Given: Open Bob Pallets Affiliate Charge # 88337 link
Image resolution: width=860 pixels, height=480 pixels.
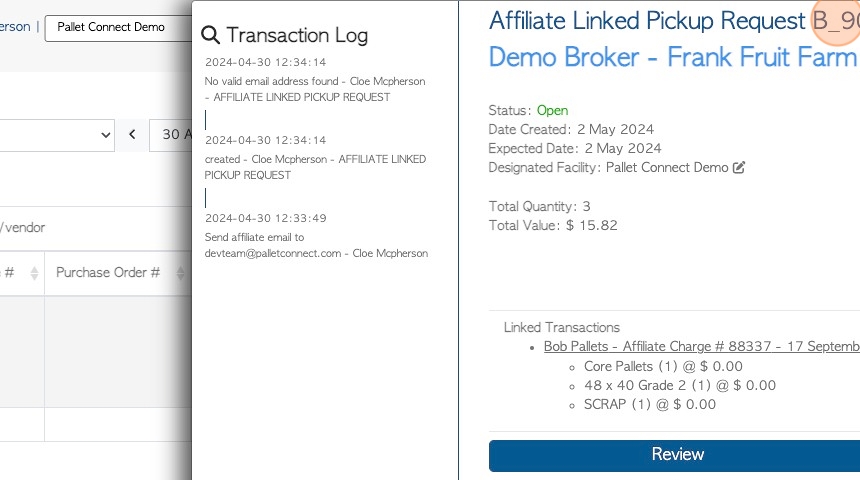Looking at the screenshot, I should pyautogui.click(x=701, y=347).
